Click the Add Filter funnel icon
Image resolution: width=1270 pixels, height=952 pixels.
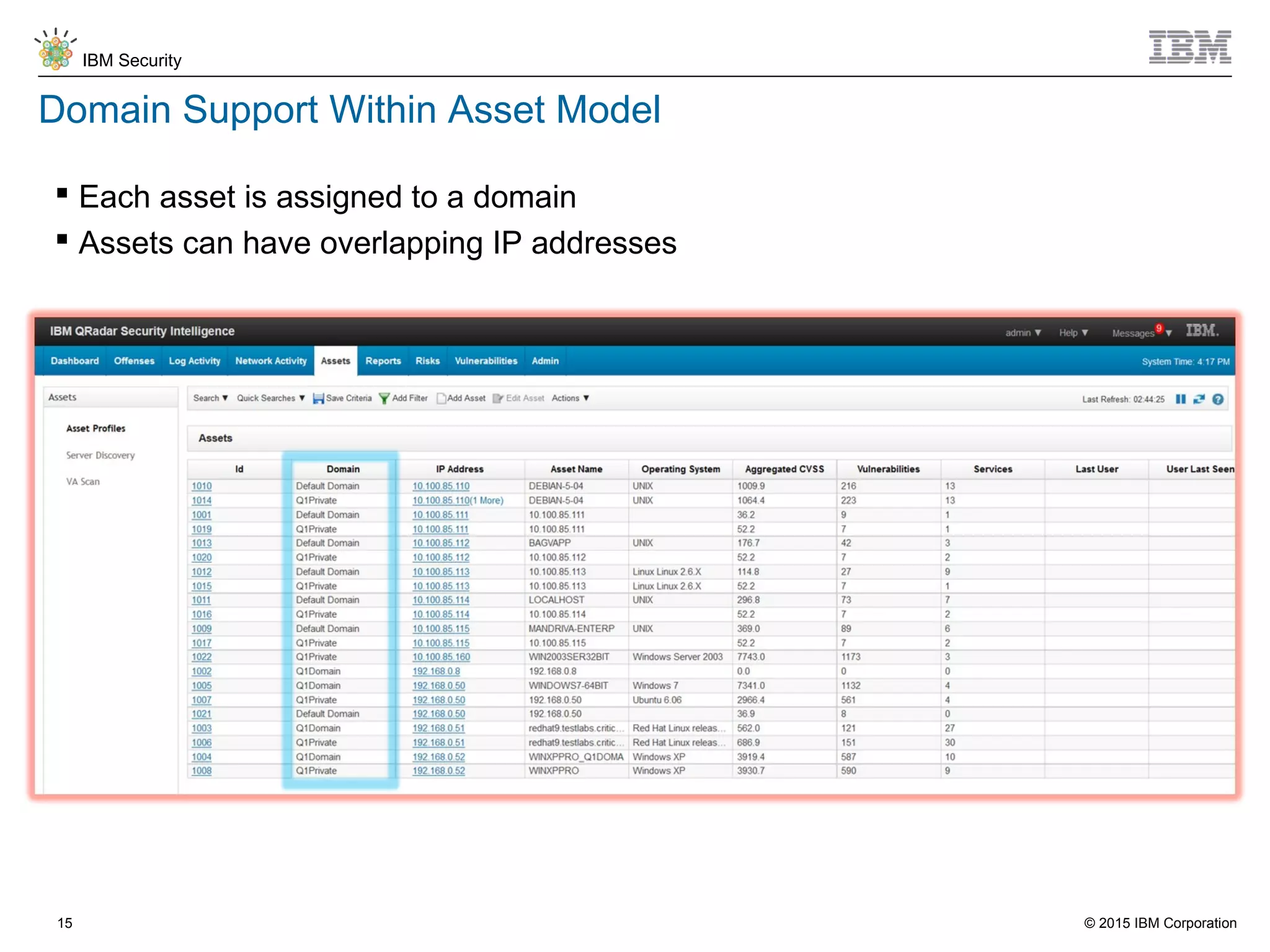pyautogui.click(x=384, y=399)
